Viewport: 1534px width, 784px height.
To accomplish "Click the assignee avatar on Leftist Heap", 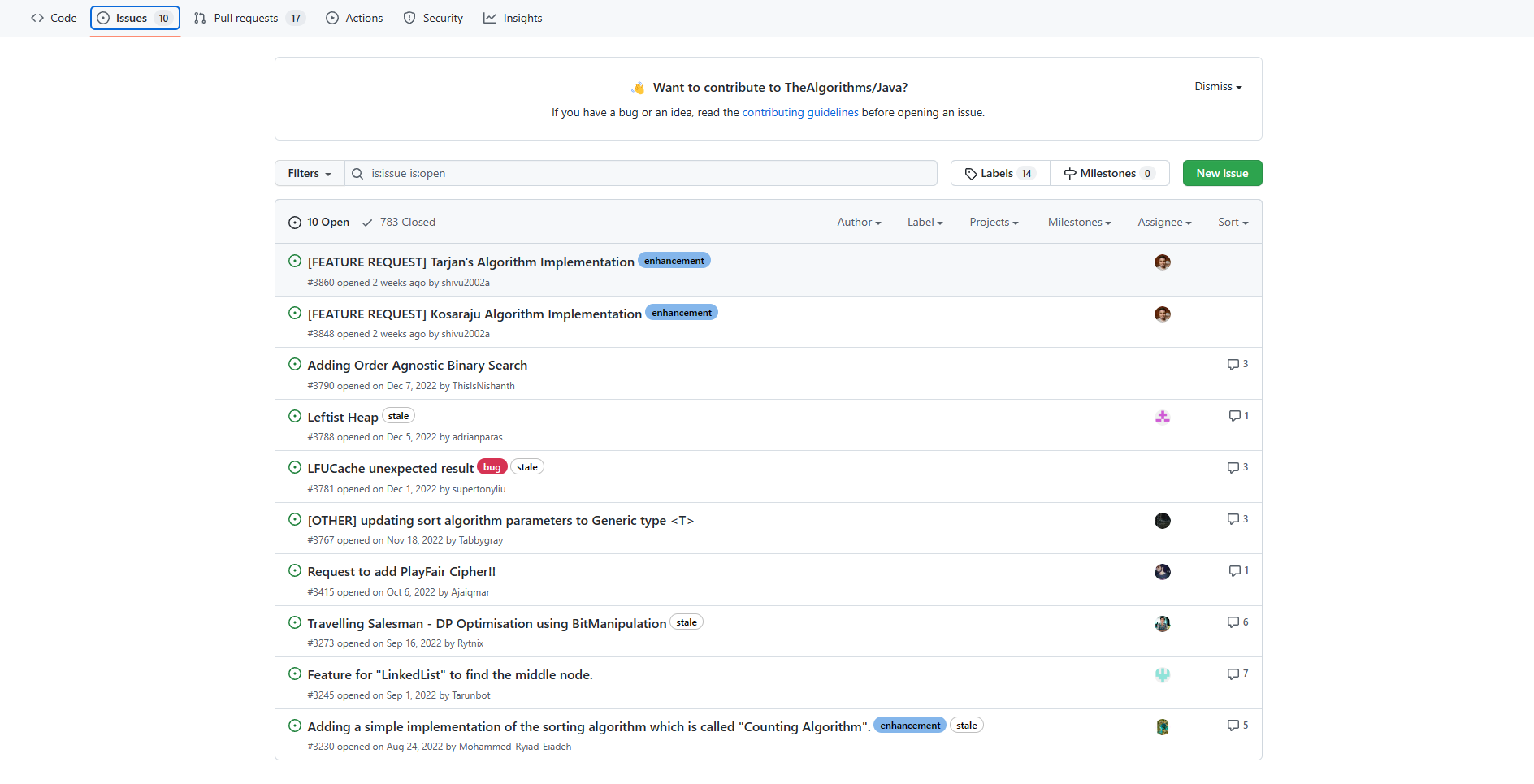I will (x=1163, y=417).
